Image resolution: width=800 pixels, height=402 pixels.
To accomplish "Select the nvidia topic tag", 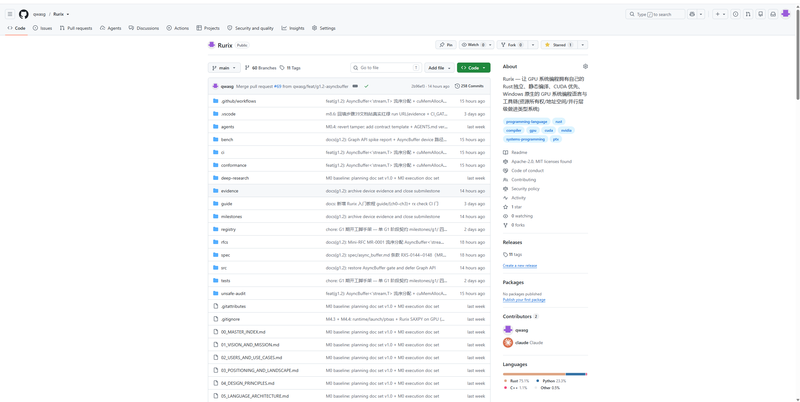I will 566,130.
